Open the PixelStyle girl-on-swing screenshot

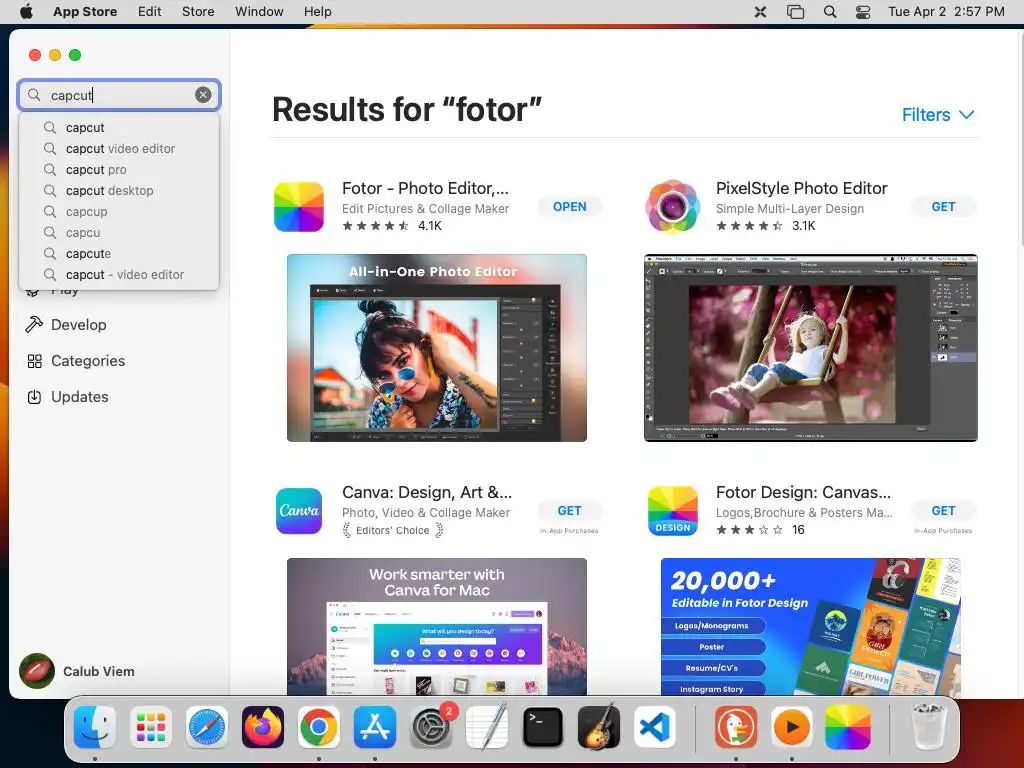coord(810,348)
